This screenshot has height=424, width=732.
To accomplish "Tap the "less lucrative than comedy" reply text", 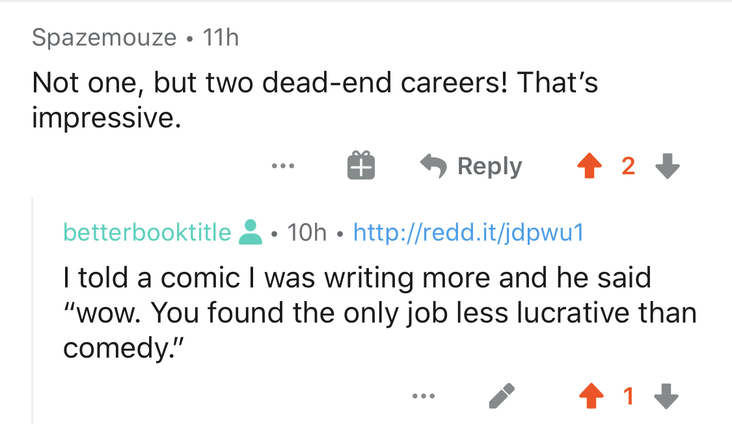I will 380,313.
